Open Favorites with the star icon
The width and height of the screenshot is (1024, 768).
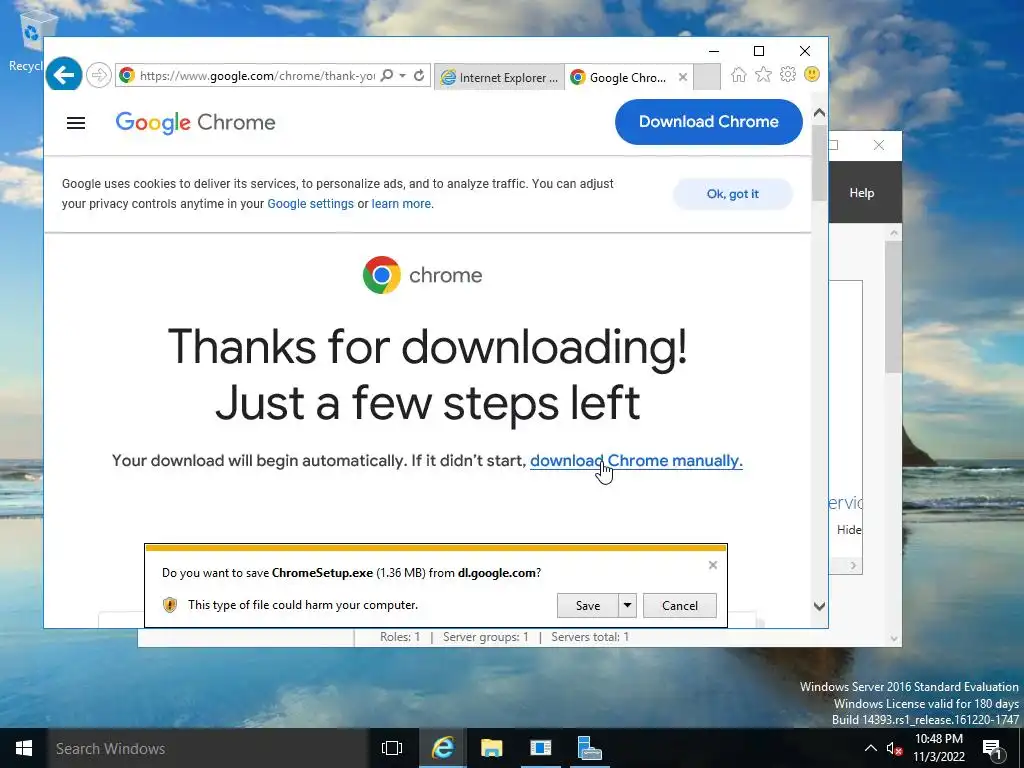pos(763,74)
